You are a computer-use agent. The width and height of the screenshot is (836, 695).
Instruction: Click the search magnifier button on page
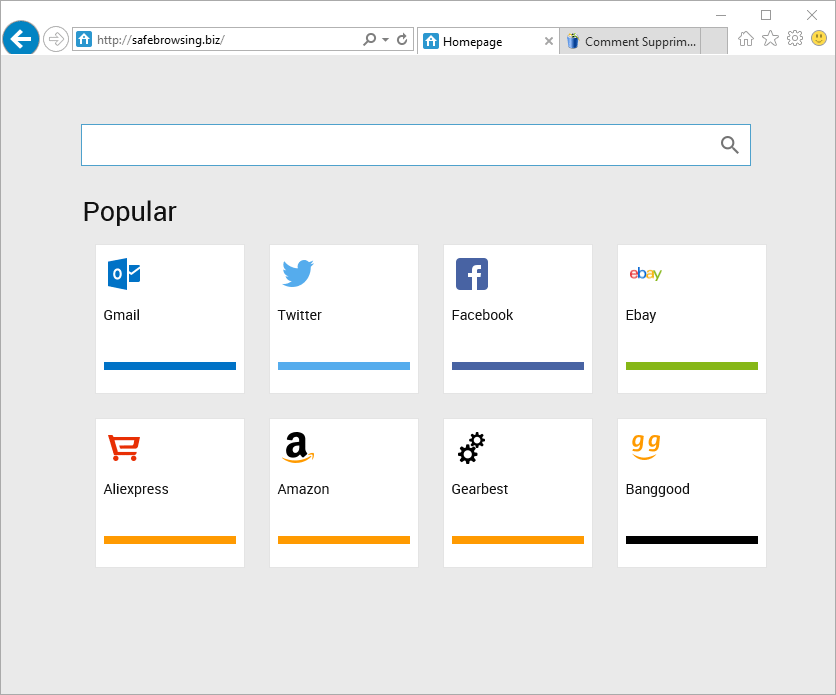pos(729,145)
